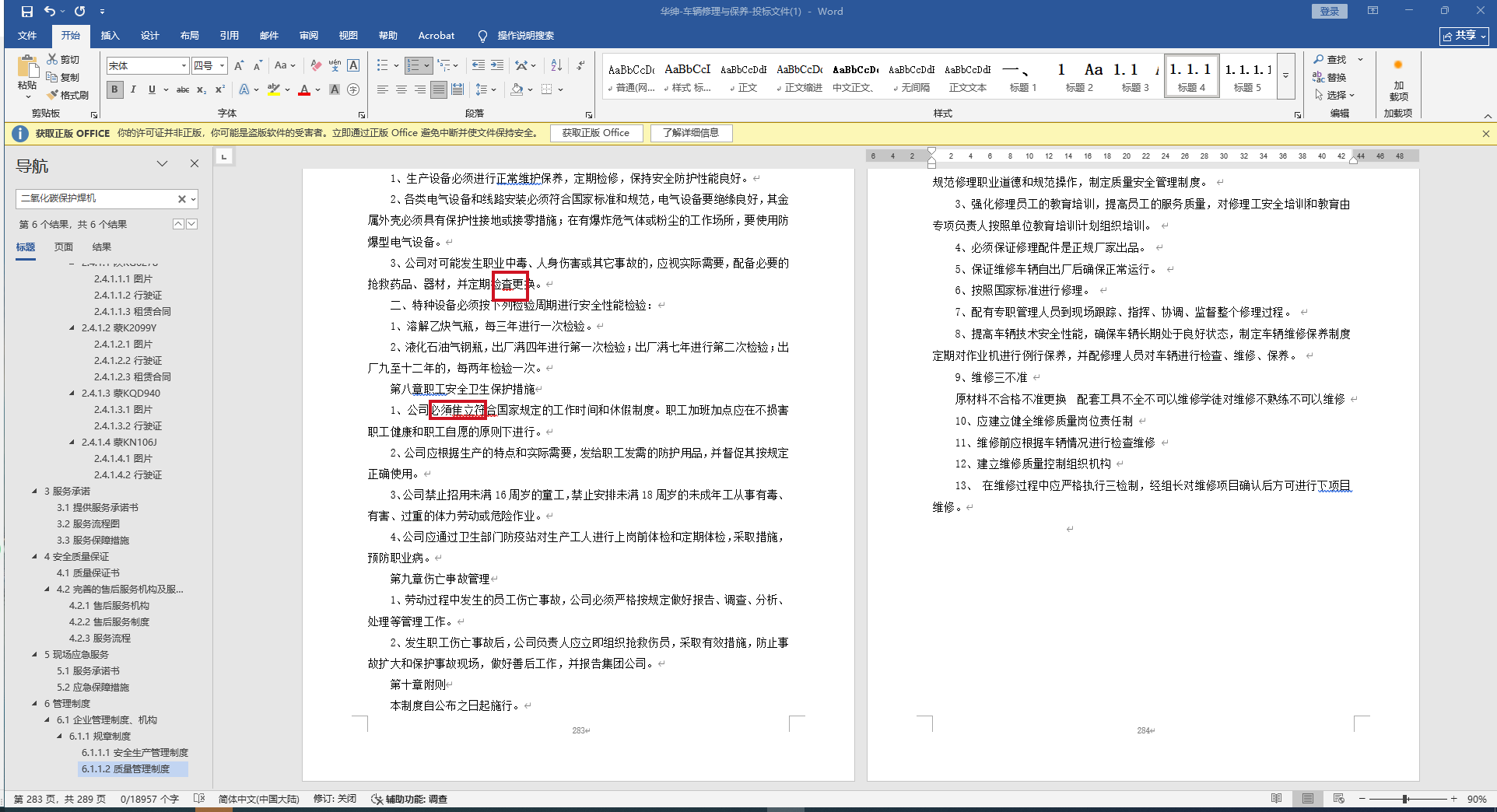Switch to Web Layout view

coord(1338,799)
